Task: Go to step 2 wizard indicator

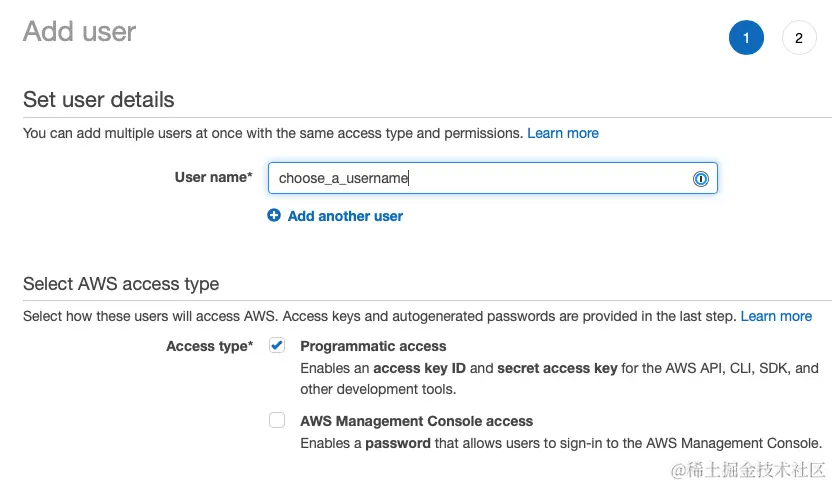Action: [x=798, y=38]
